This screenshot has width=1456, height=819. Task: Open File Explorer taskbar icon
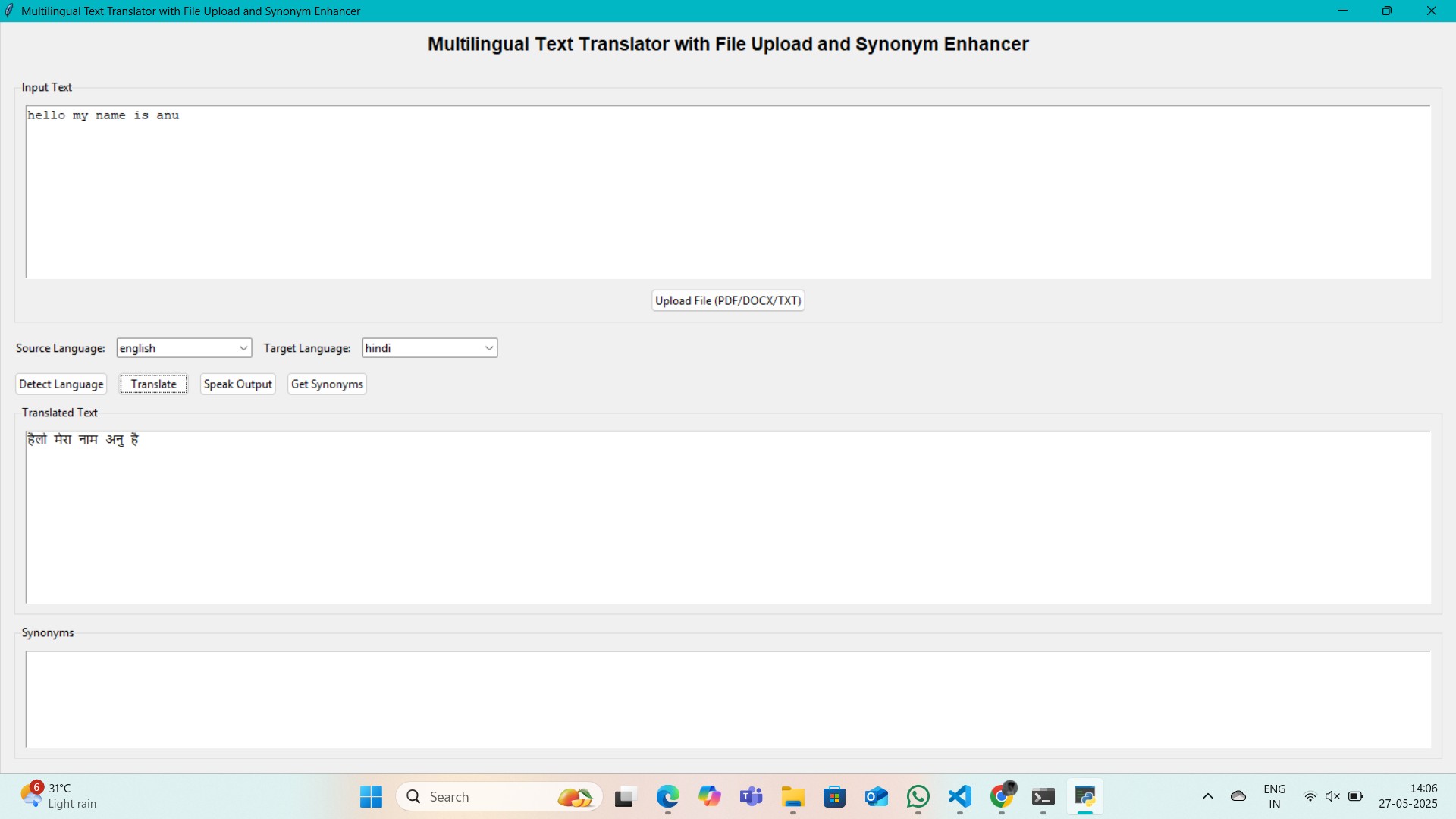point(793,796)
